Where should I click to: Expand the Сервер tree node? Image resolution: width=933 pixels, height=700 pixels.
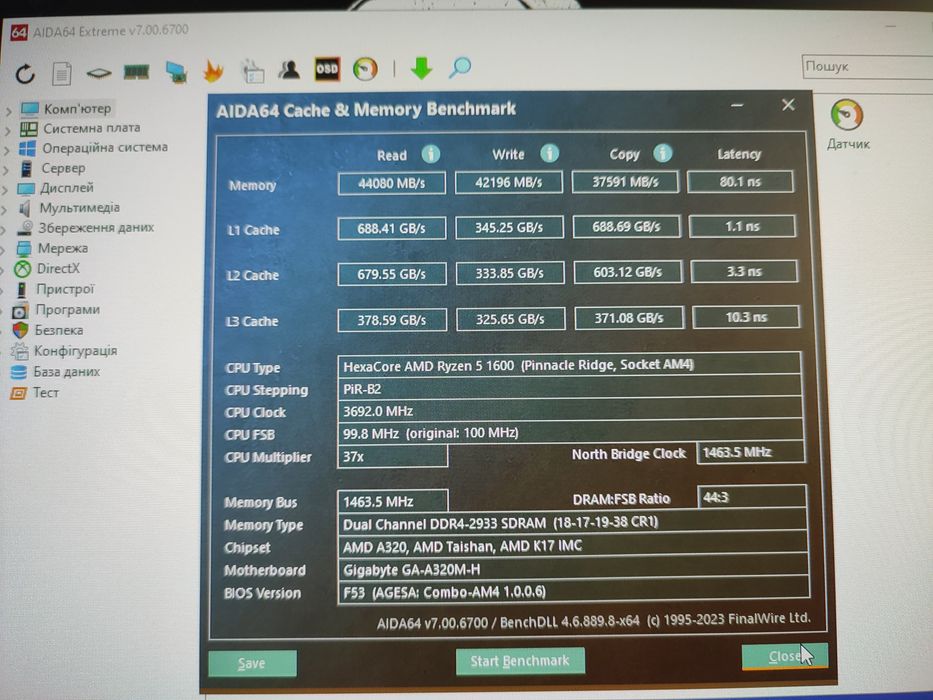click(x=7, y=171)
